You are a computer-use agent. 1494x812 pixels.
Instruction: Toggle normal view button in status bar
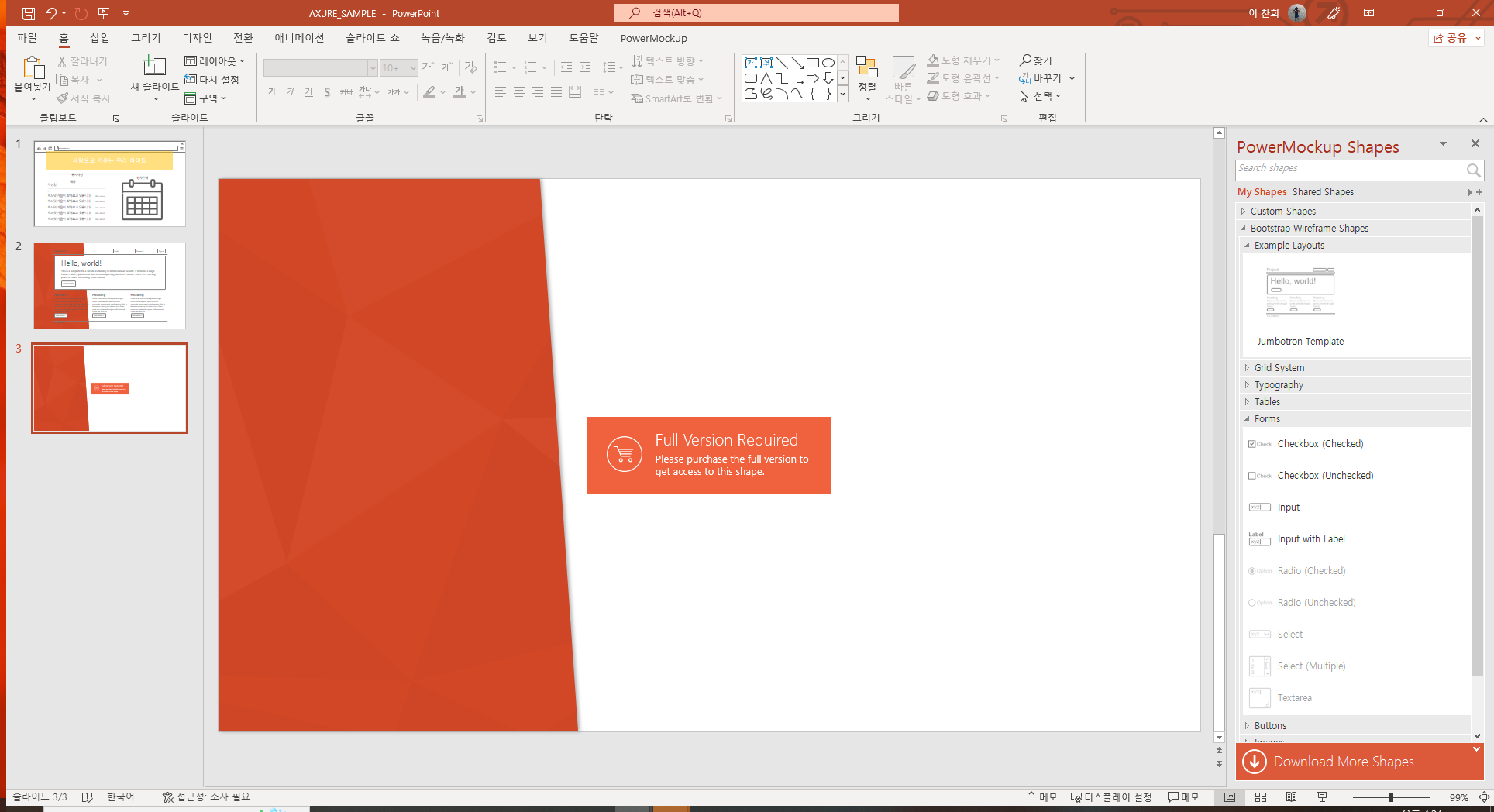(x=1230, y=797)
